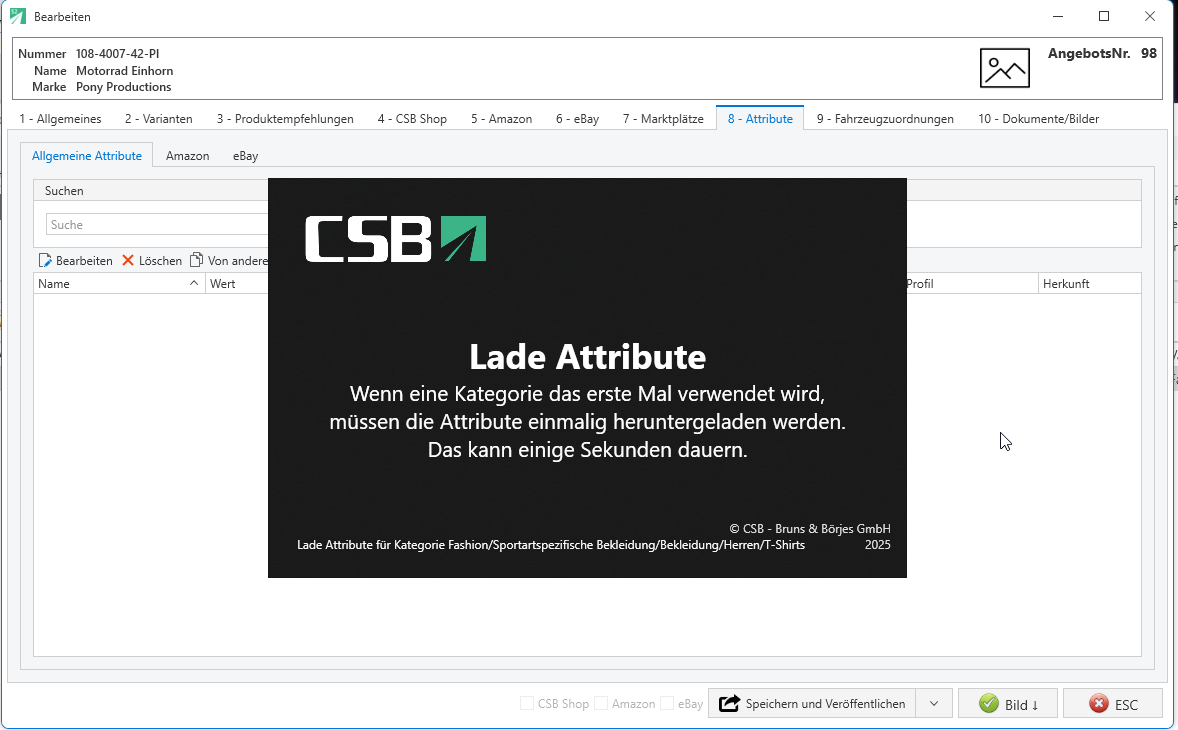
Task: Click the AngebotsNr. value 98
Action: coord(1149,53)
